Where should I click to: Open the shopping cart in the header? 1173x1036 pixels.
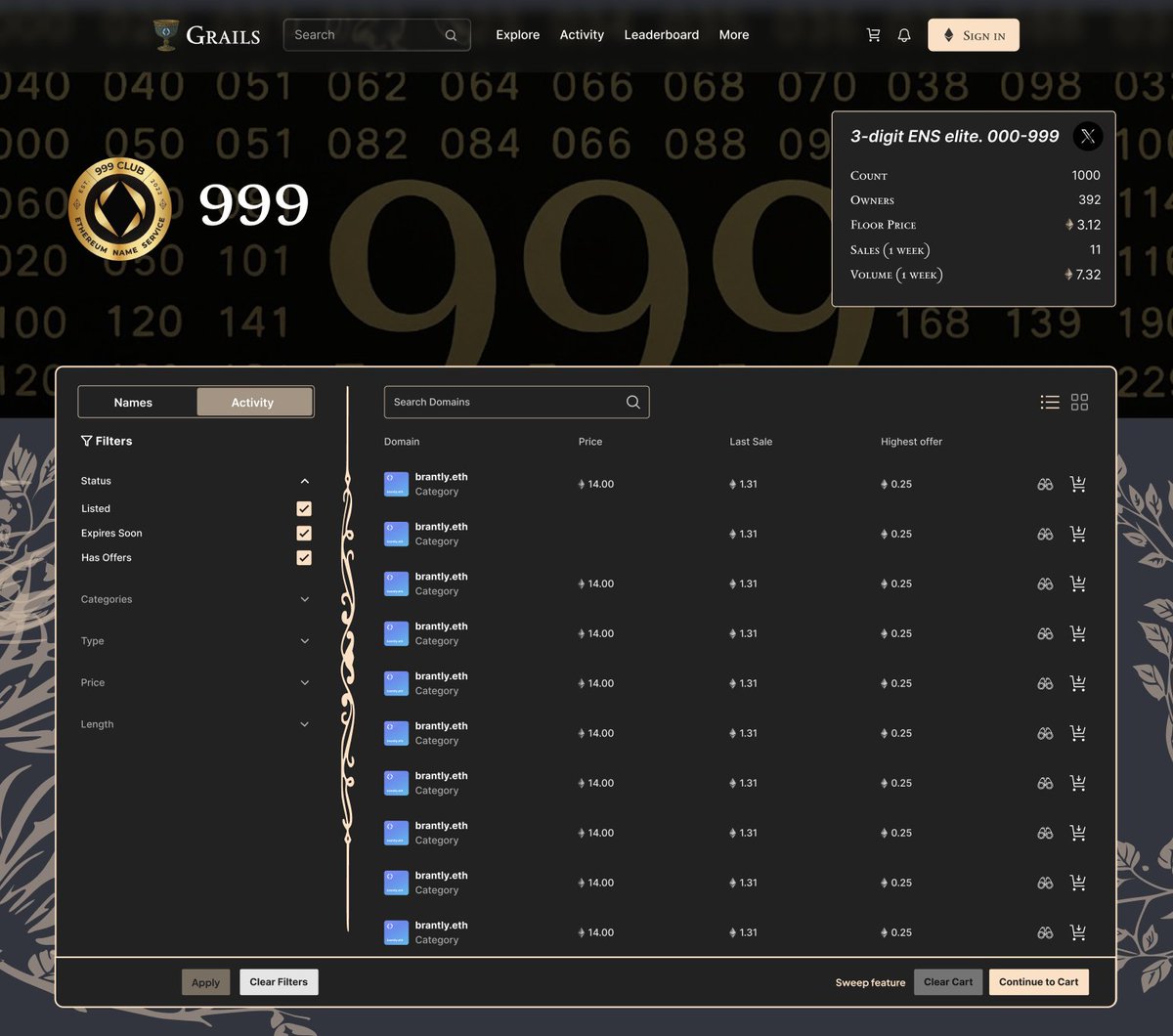873,35
